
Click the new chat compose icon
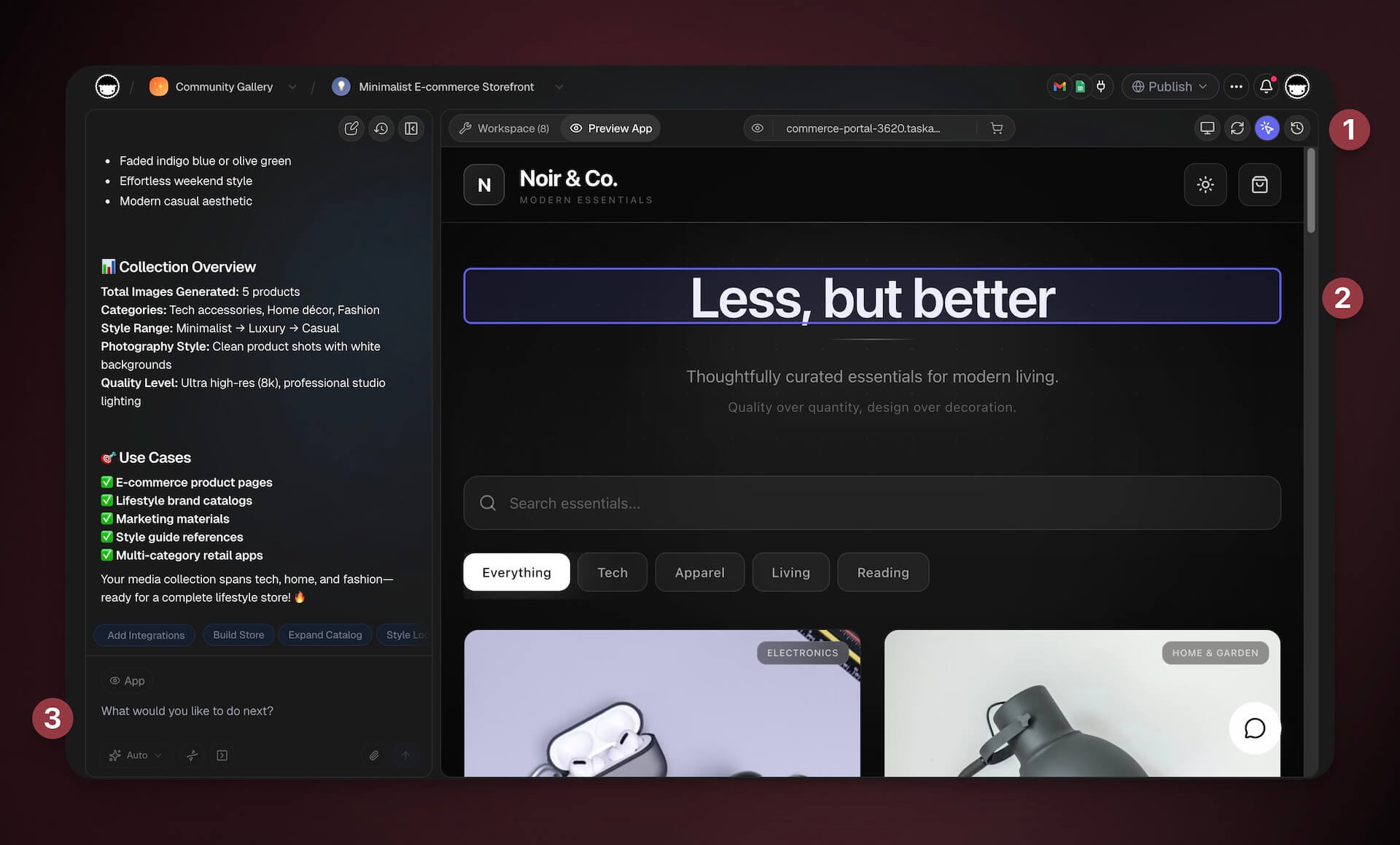(351, 128)
